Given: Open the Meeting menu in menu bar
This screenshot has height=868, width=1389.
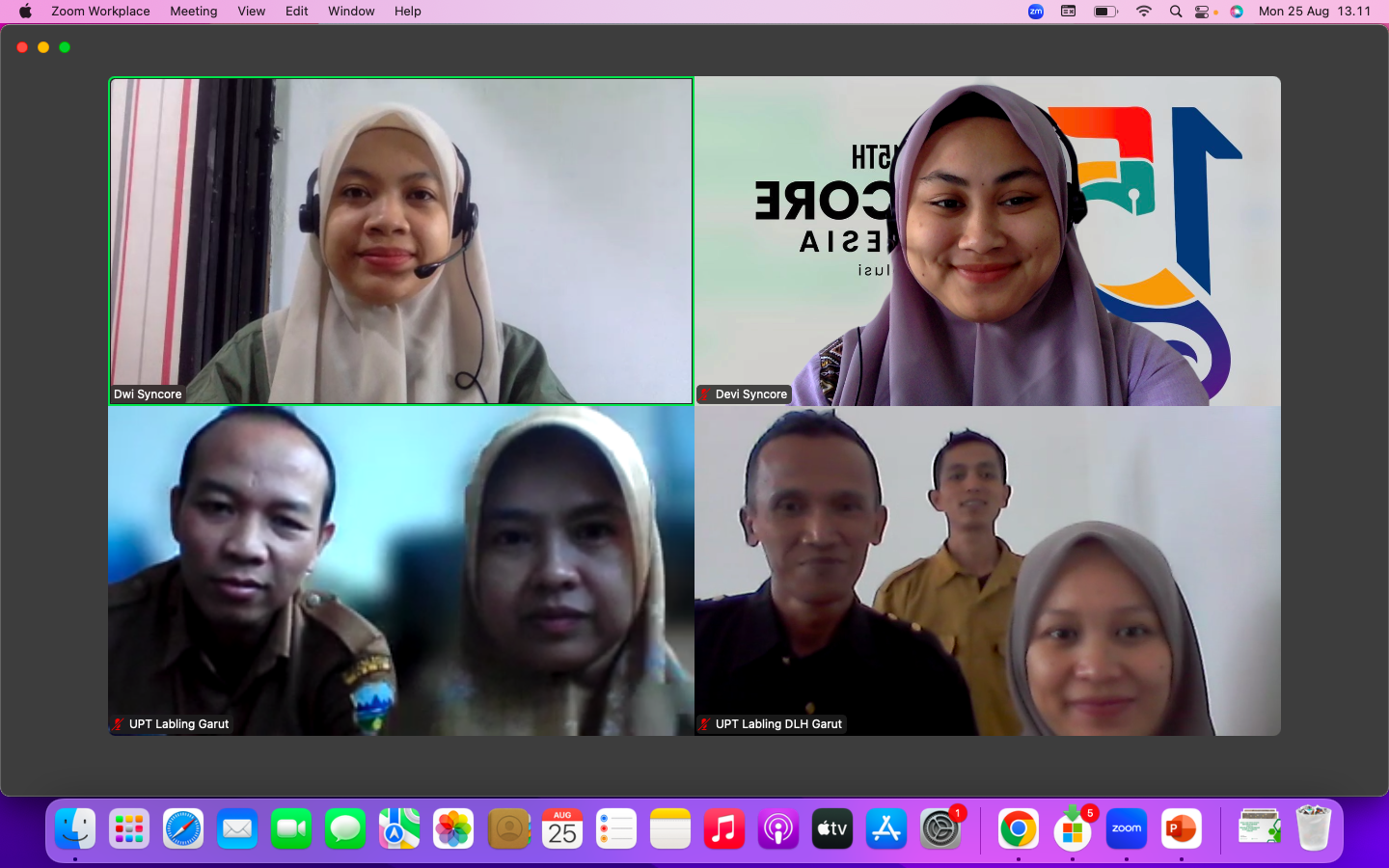Looking at the screenshot, I should (x=193, y=12).
